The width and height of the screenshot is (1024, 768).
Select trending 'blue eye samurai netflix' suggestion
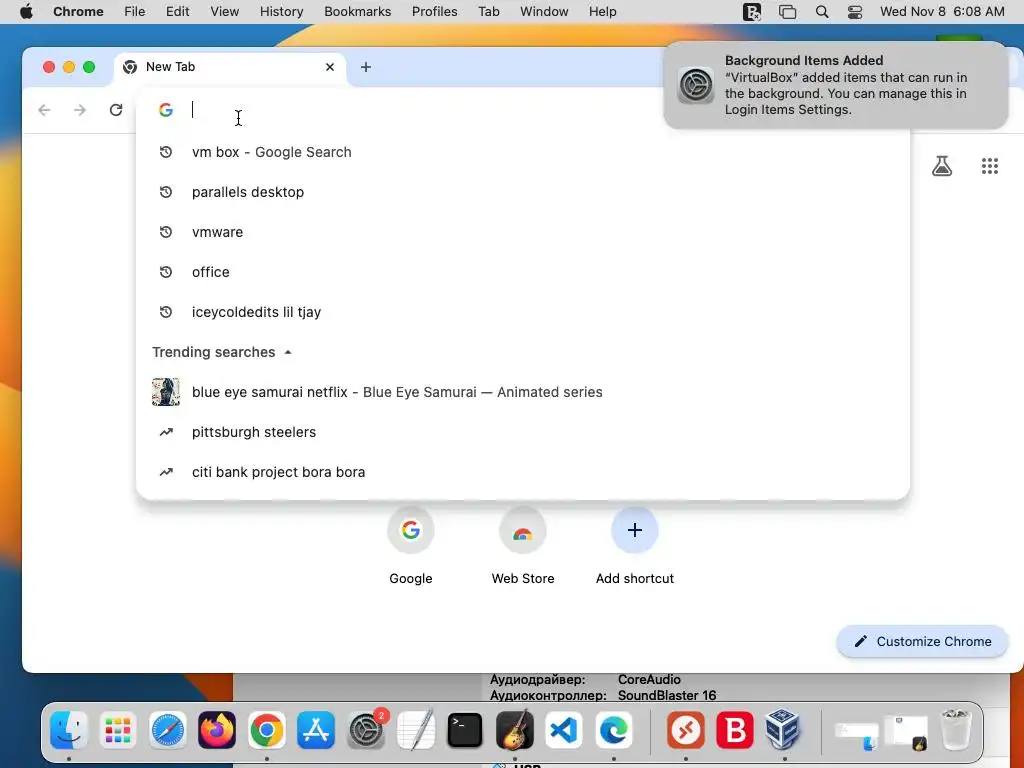(522, 392)
